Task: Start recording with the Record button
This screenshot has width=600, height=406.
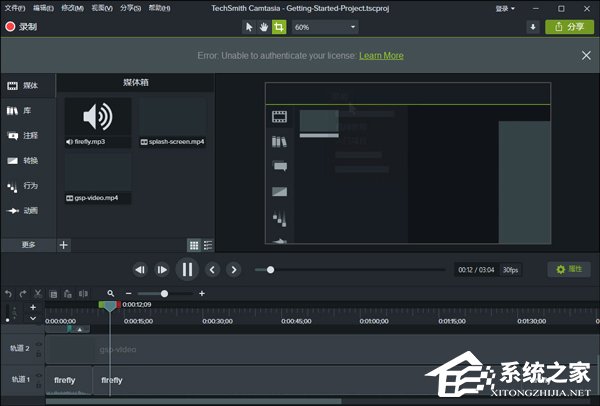Action: click(x=21, y=27)
